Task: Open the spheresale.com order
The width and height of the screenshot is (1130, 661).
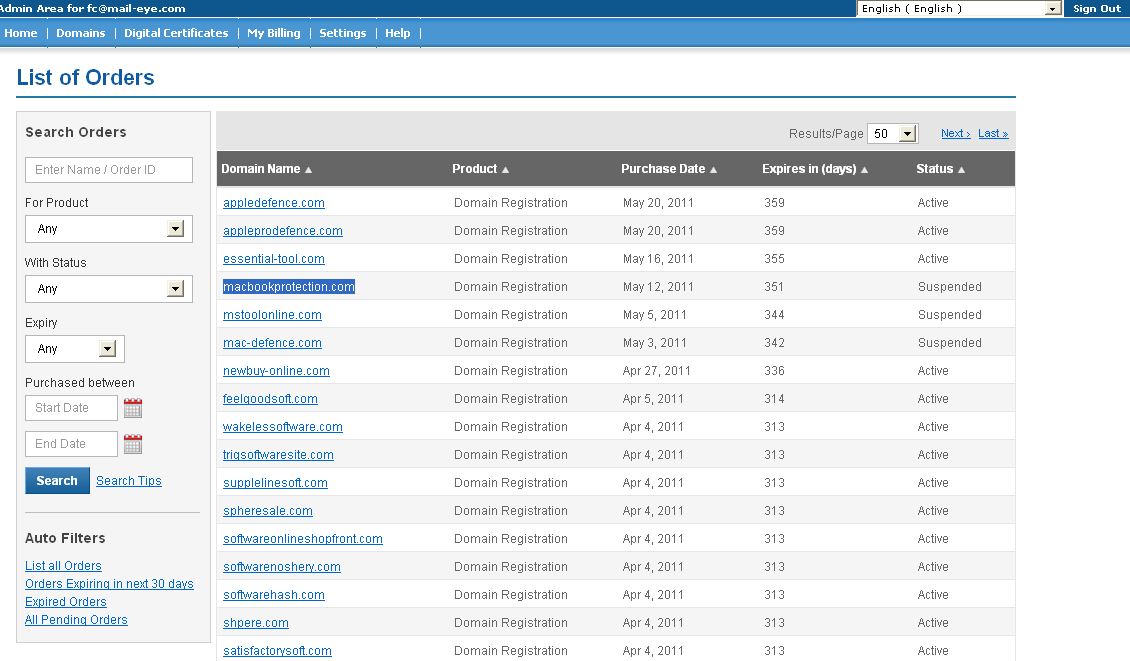Action: [x=268, y=512]
